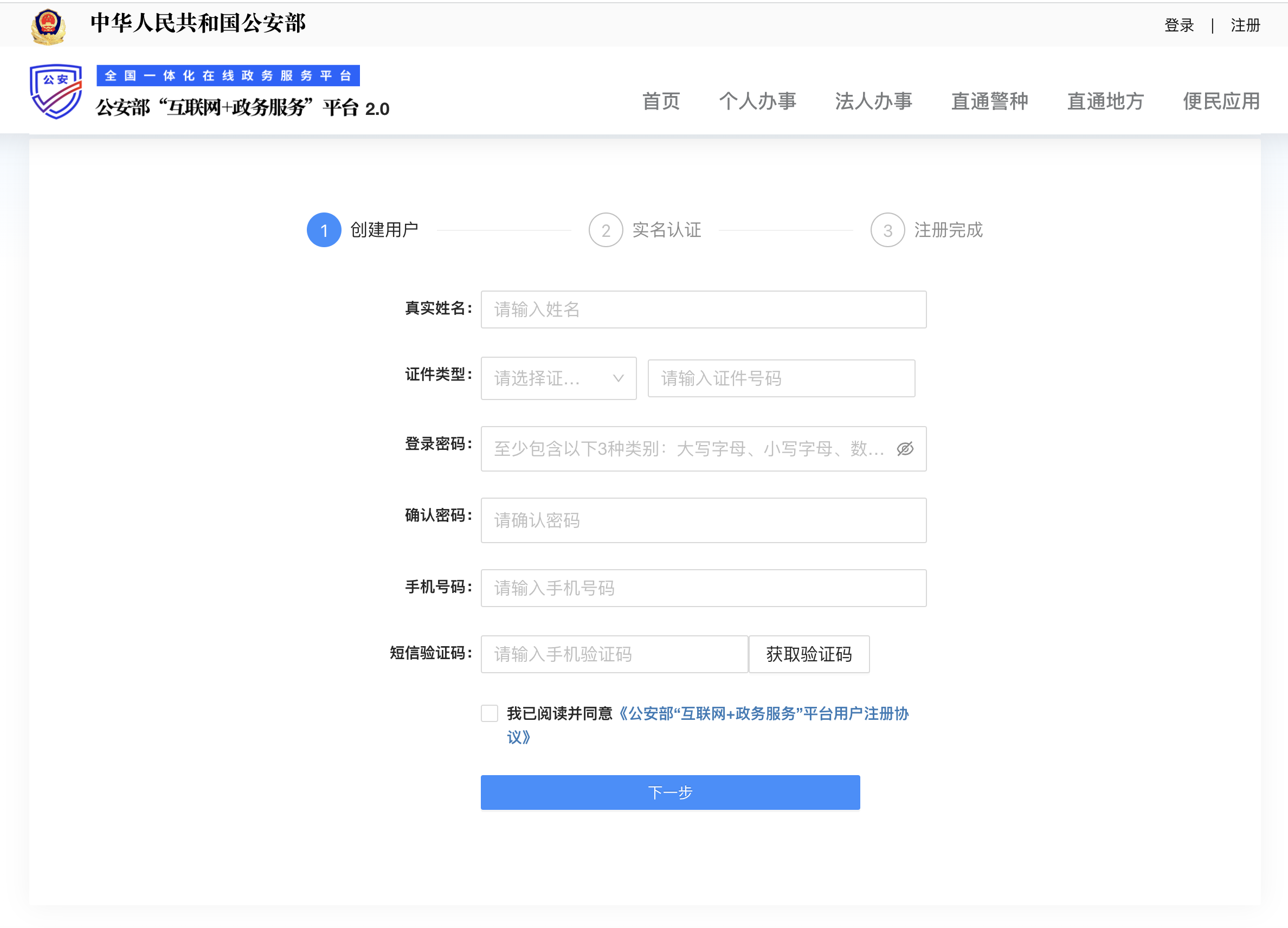
Task: Click the 公安 shield logo
Action: coord(56,91)
